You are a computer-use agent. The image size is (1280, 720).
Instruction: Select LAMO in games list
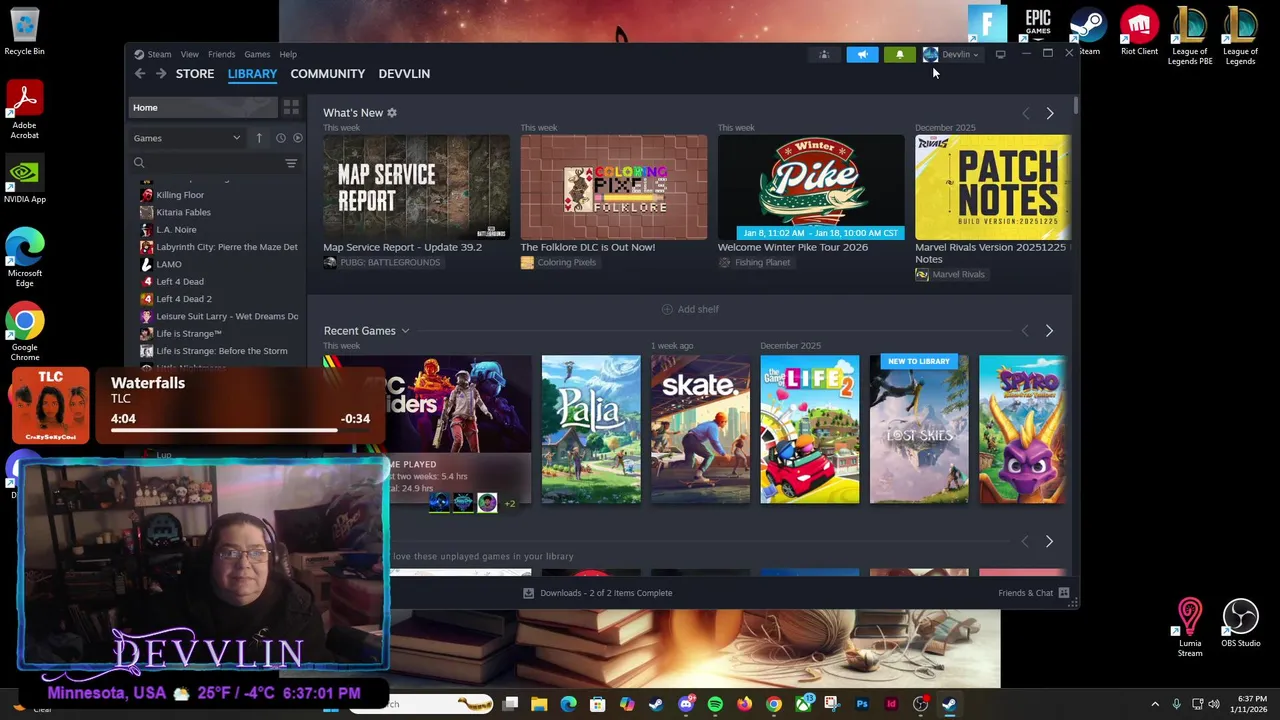click(x=169, y=264)
